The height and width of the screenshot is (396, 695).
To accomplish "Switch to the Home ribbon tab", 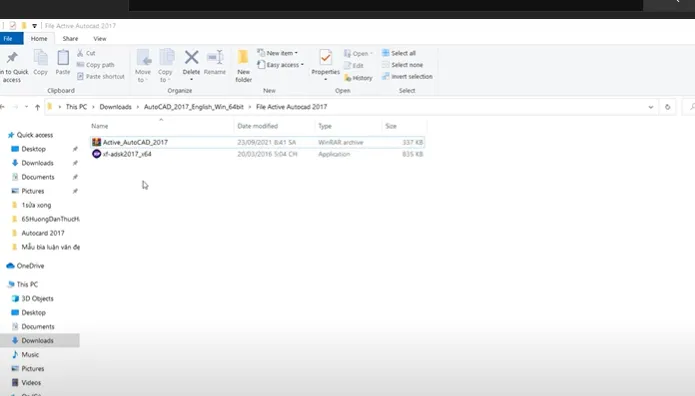I will pyautogui.click(x=39, y=39).
